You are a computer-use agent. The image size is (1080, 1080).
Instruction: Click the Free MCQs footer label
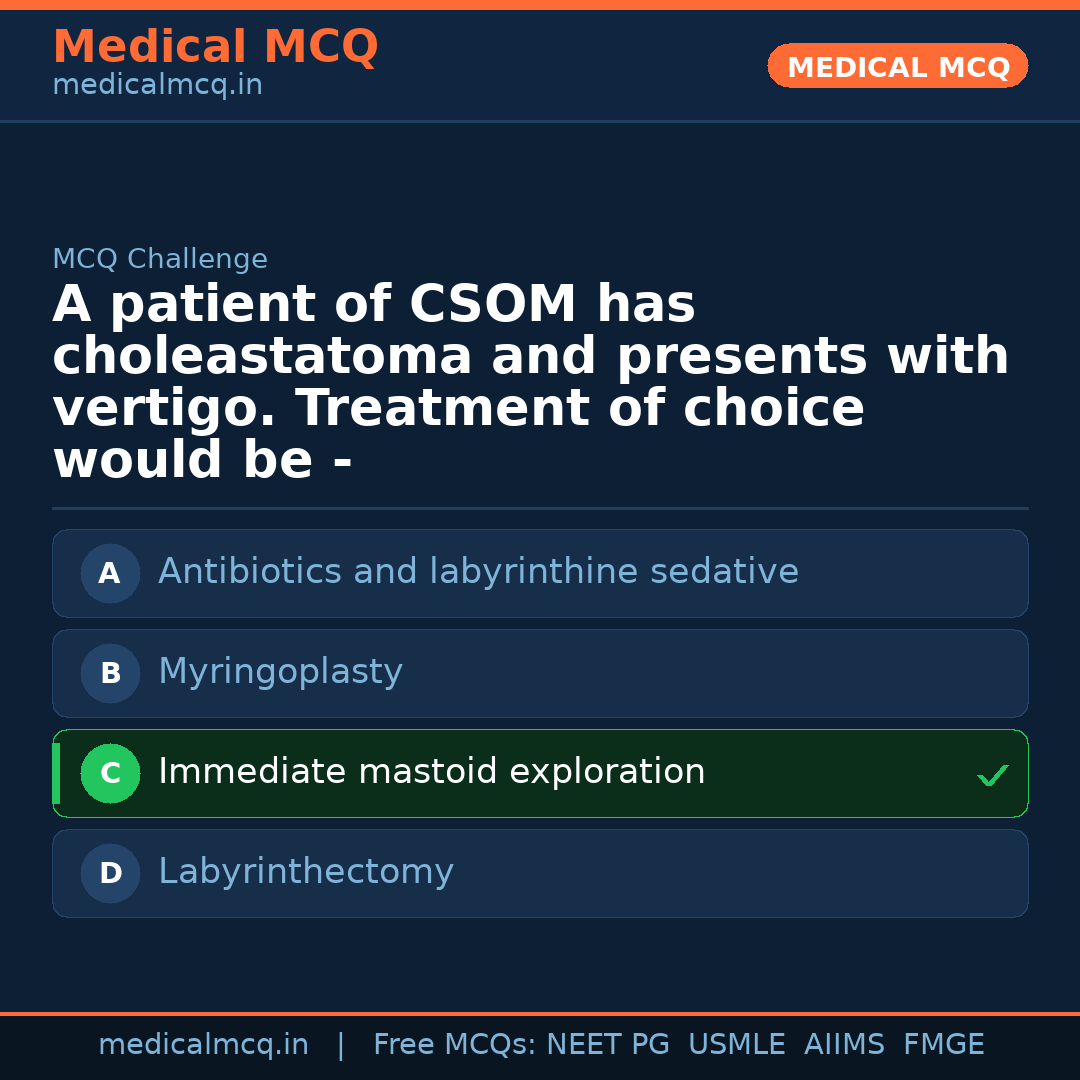(x=455, y=1045)
